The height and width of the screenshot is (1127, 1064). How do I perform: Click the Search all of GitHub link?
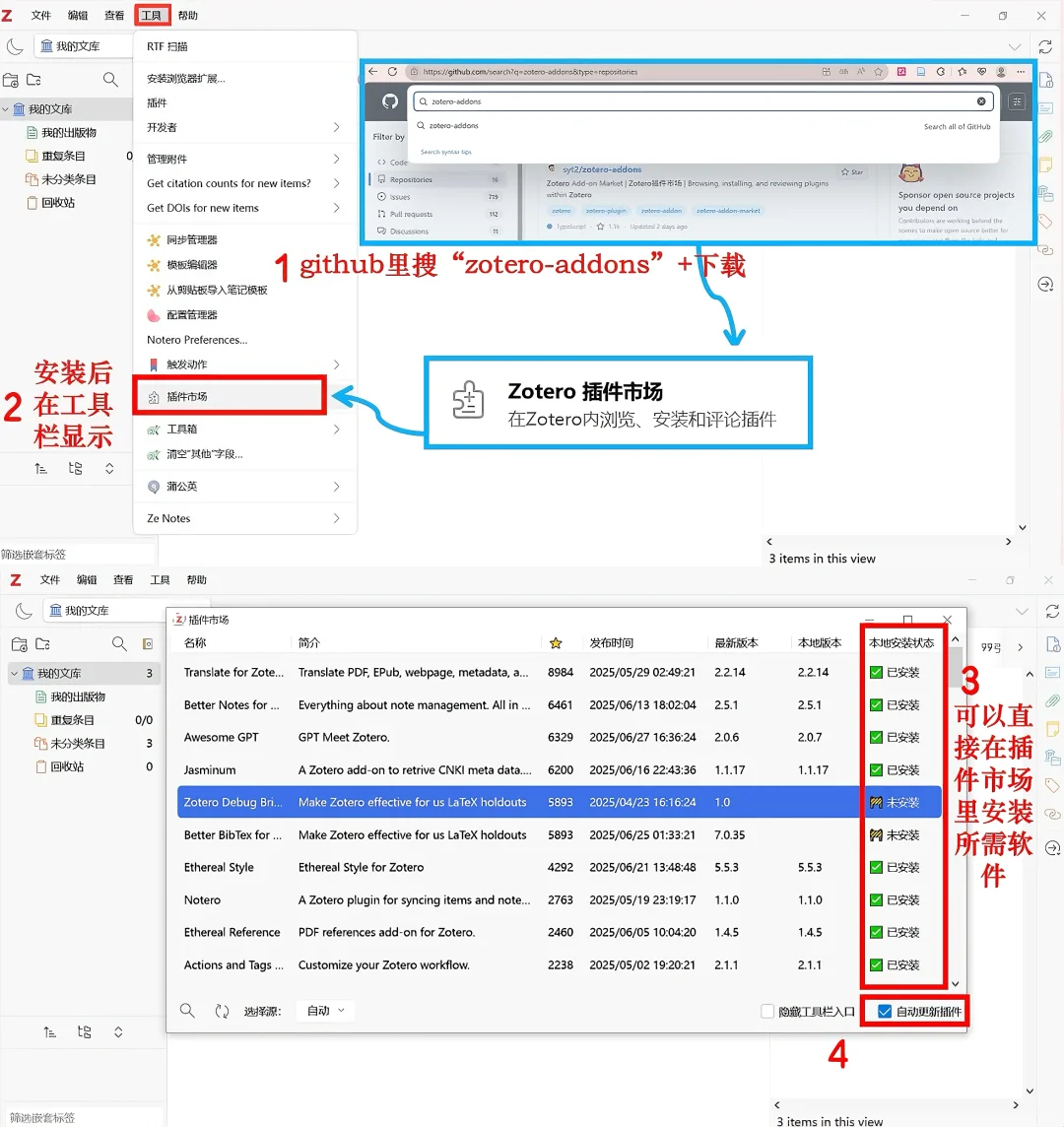coord(957,126)
